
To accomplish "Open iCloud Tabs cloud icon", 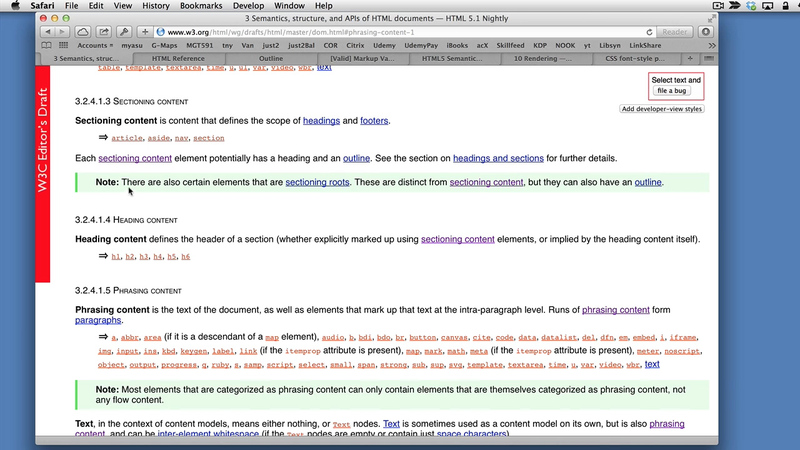I will click(x=83, y=32).
